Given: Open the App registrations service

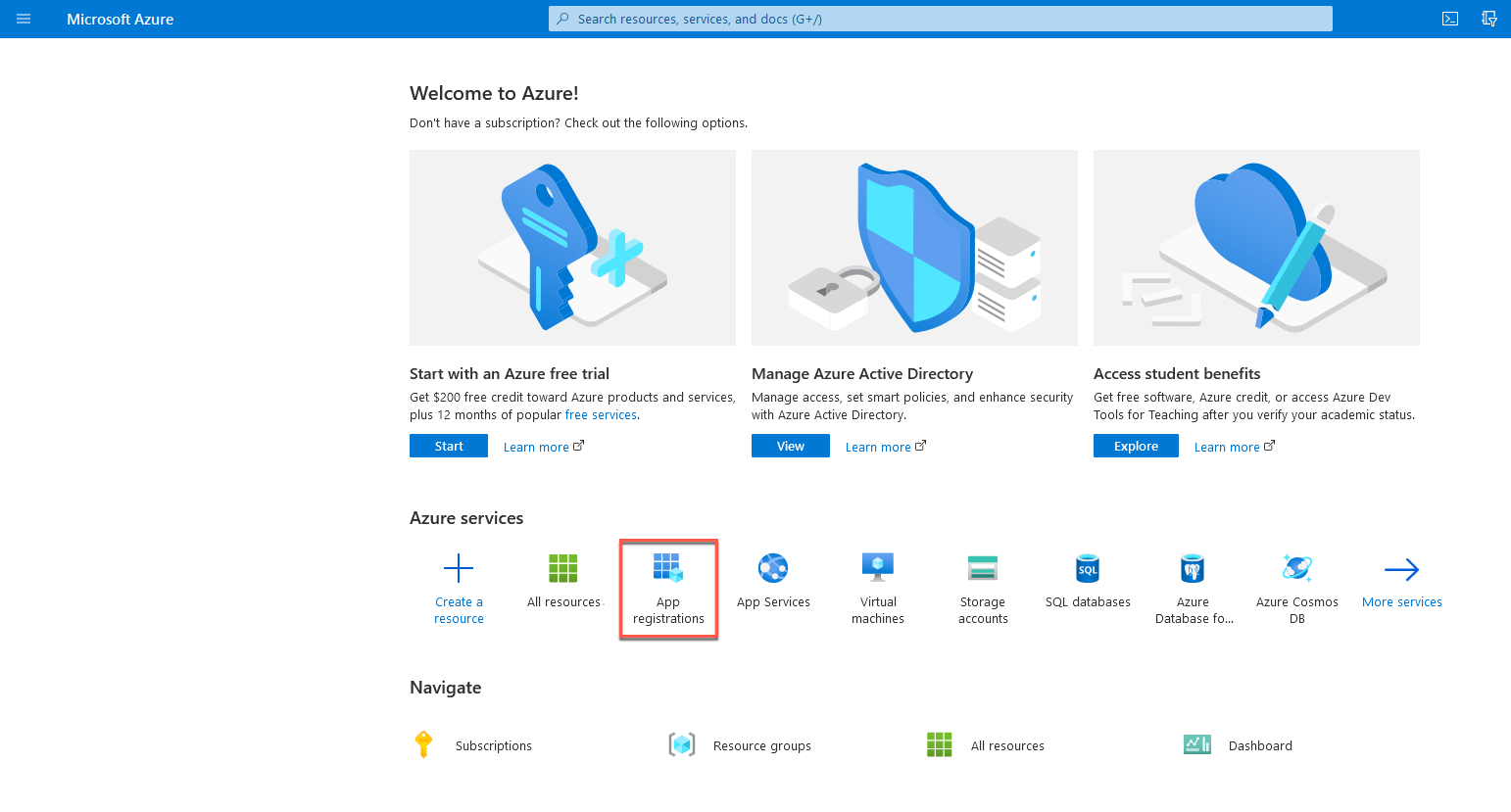Looking at the screenshot, I should pos(668,588).
